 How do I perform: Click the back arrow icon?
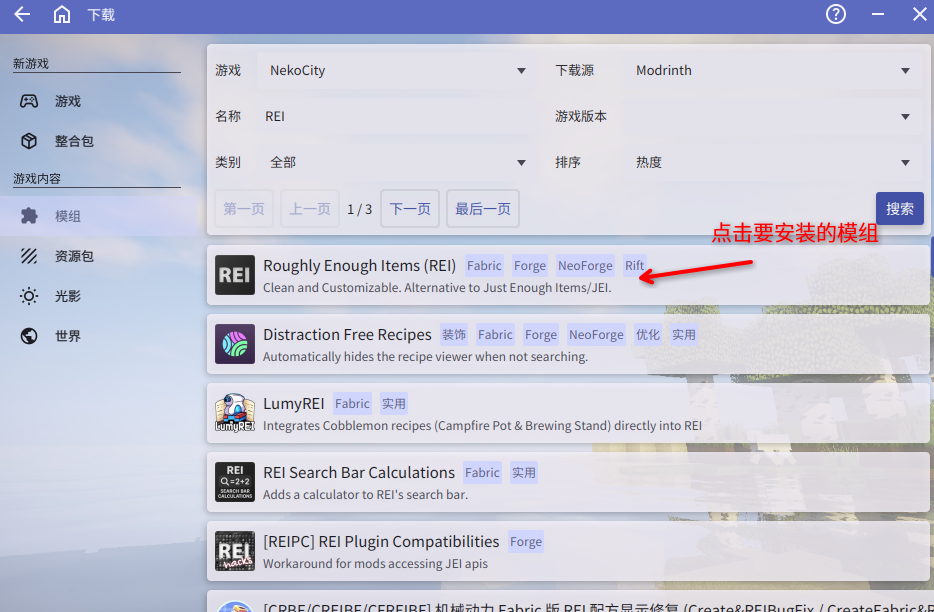[x=22, y=15]
